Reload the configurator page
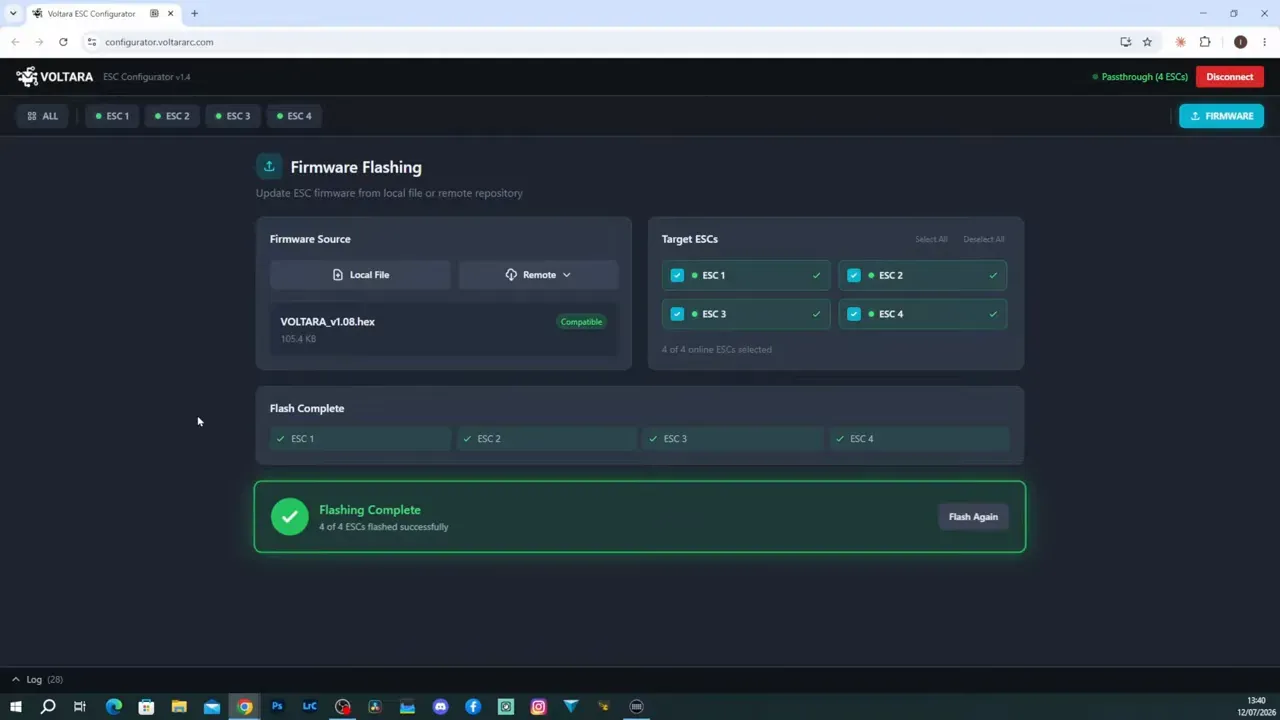Viewport: 1280px width, 720px height. 63,42
